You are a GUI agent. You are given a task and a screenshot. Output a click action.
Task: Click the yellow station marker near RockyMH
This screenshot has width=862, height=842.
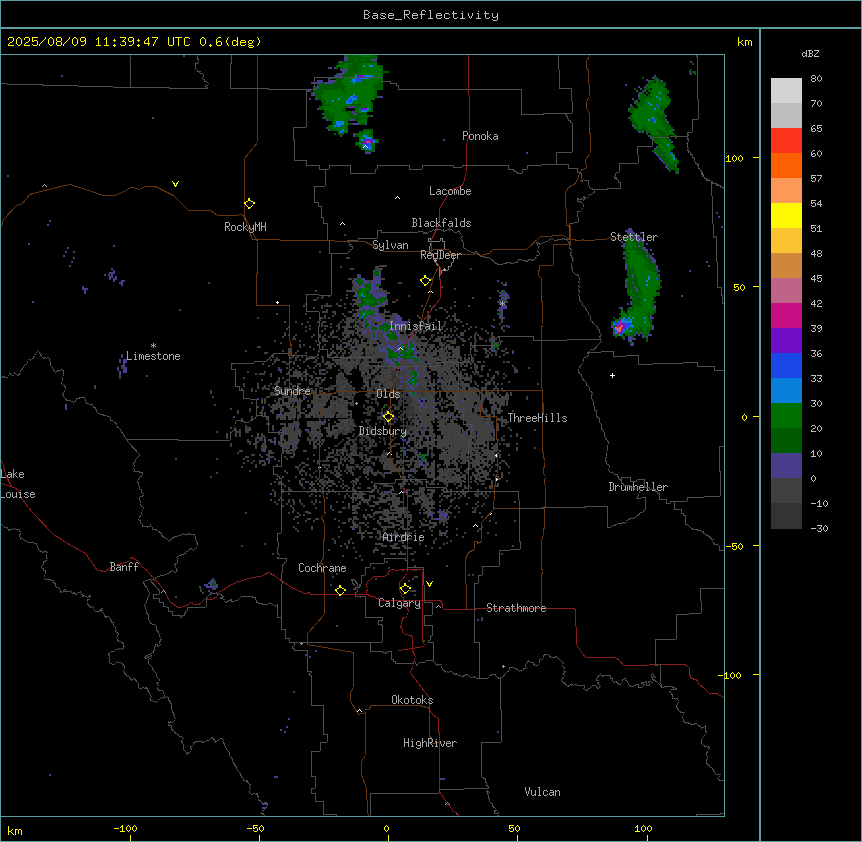(x=250, y=203)
